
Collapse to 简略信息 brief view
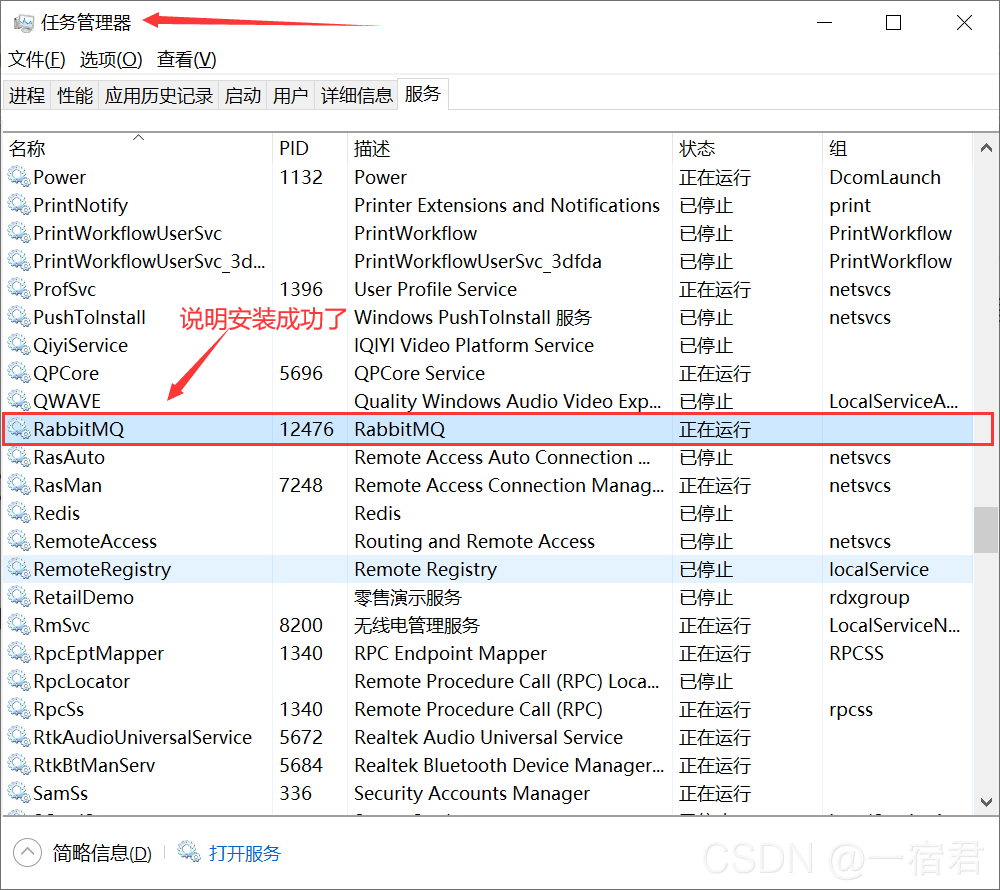click(x=83, y=852)
